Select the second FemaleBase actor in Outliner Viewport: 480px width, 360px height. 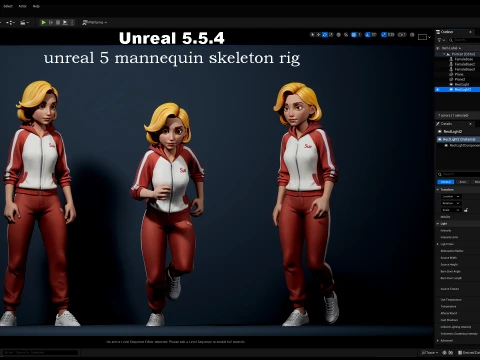(x=465, y=64)
